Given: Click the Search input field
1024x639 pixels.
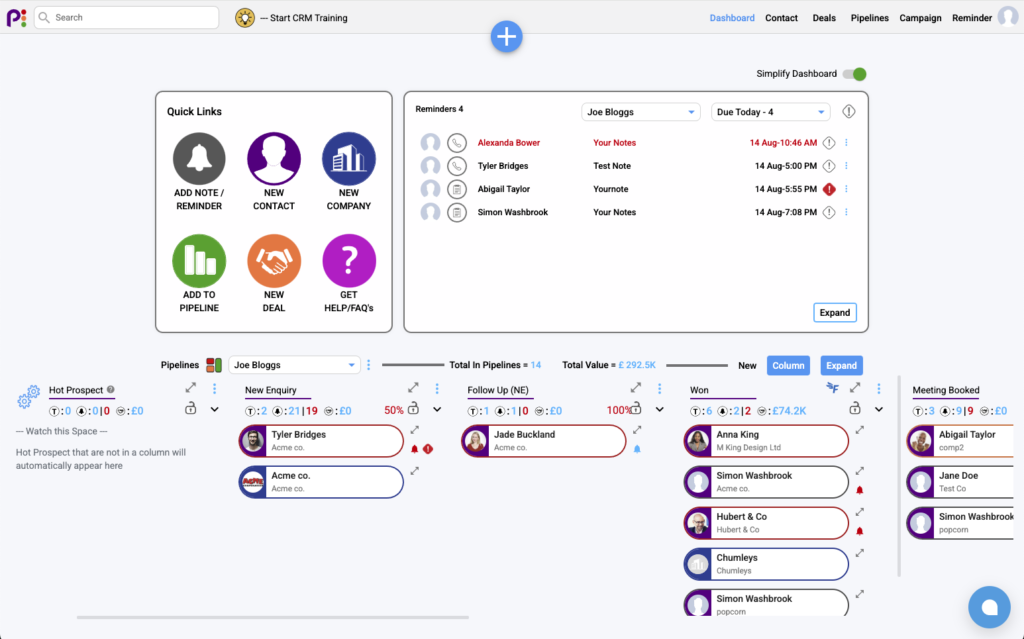Looking at the screenshot, I should click(126, 18).
